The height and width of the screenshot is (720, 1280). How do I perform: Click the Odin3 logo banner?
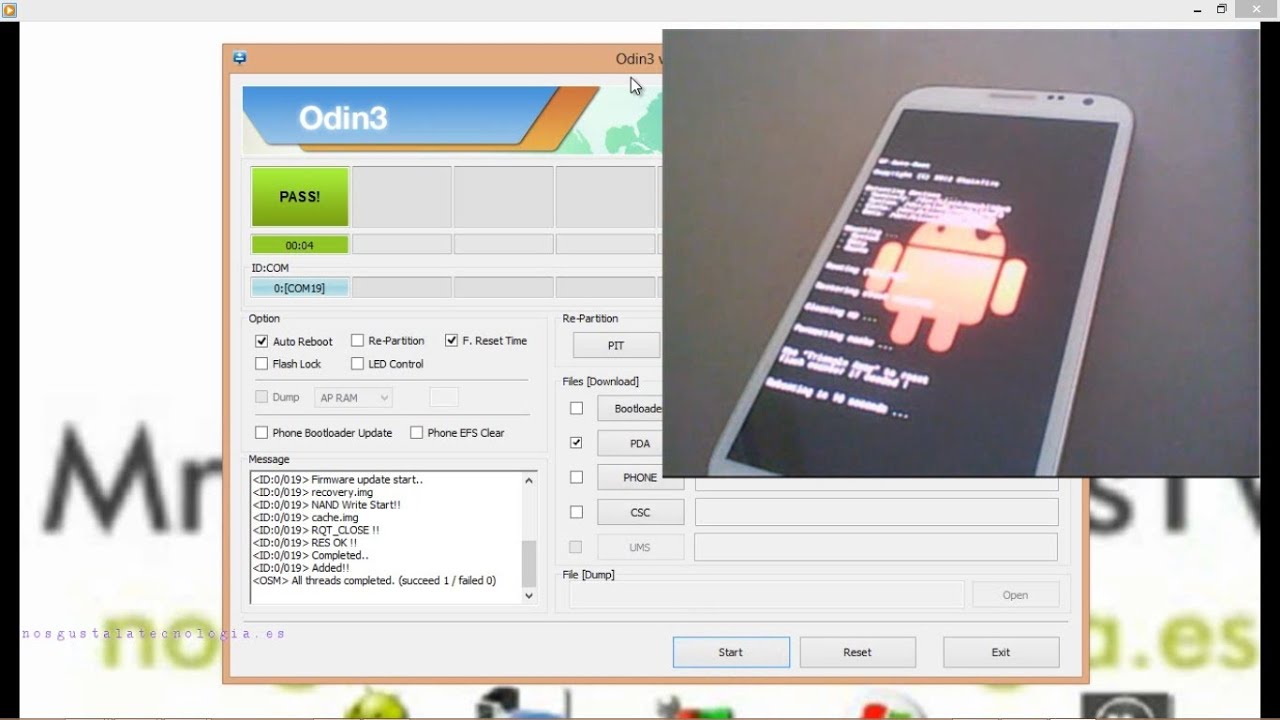tap(452, 120)
